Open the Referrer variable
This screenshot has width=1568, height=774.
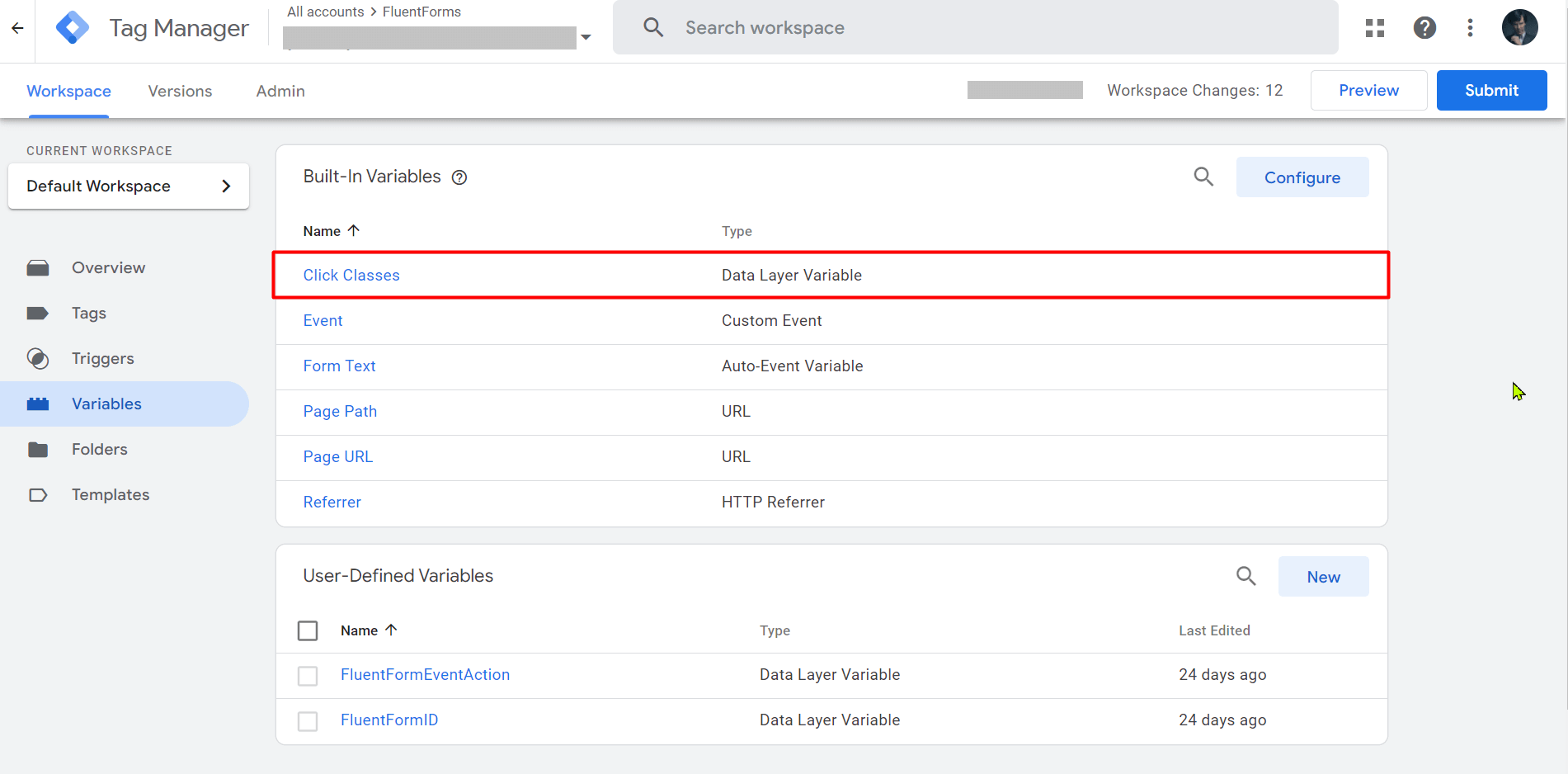tap(332, 502)
